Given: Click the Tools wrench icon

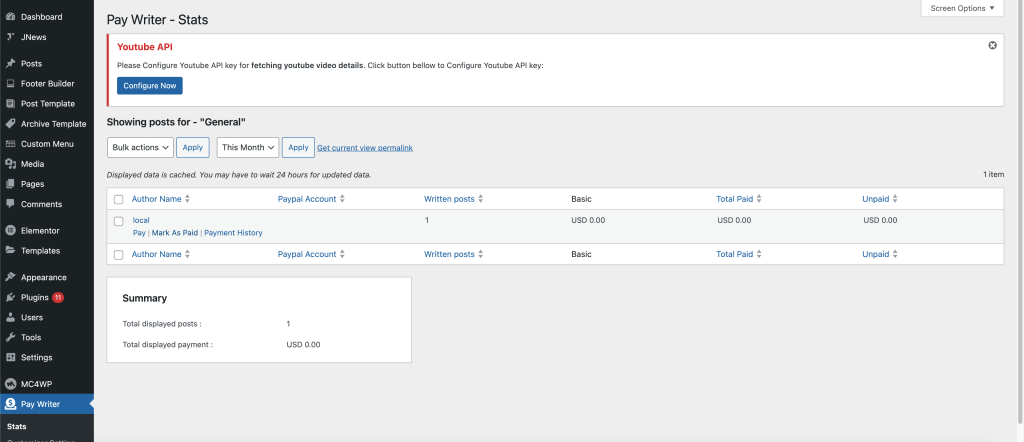Looking at the screenshot, I should (x=10, y=338).
